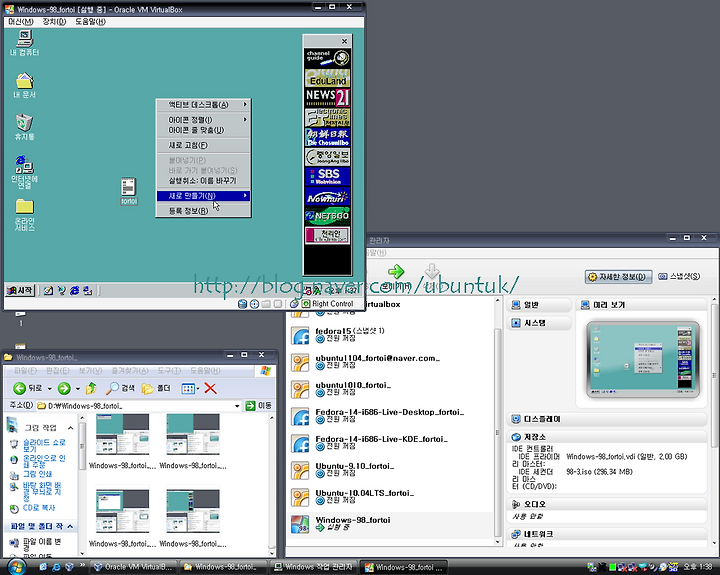Click the Details button in VirtualBox Manager

pos(618,277)
